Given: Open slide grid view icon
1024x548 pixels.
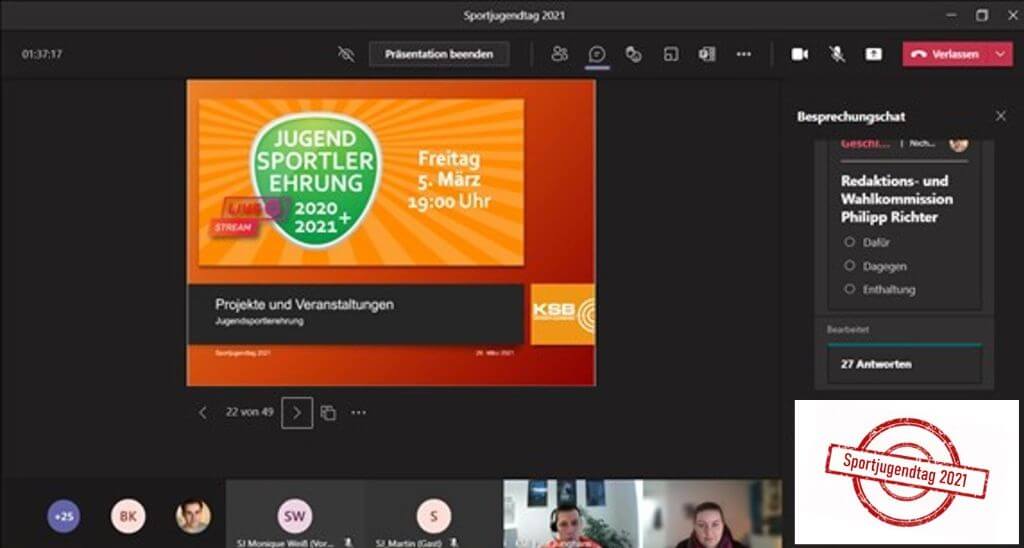Looking at the screenshot, I should click(328, 412).
